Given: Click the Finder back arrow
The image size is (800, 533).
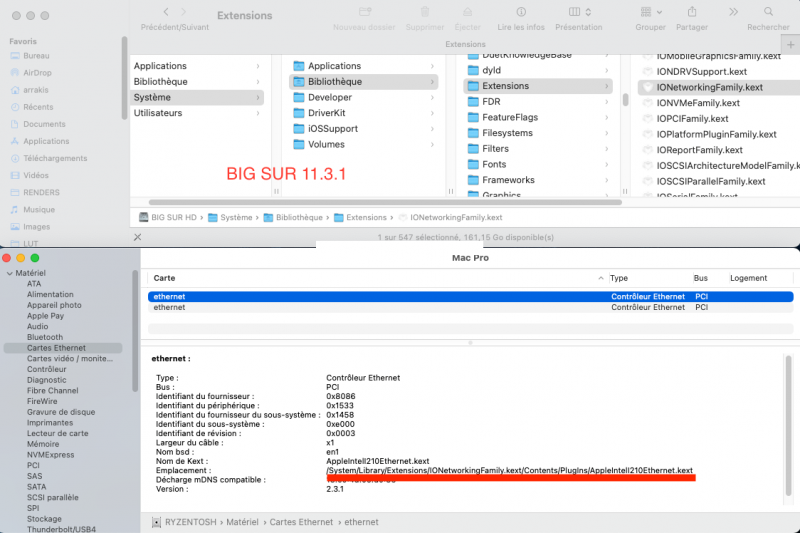Looking at the screenshot, I should (166, 12).
